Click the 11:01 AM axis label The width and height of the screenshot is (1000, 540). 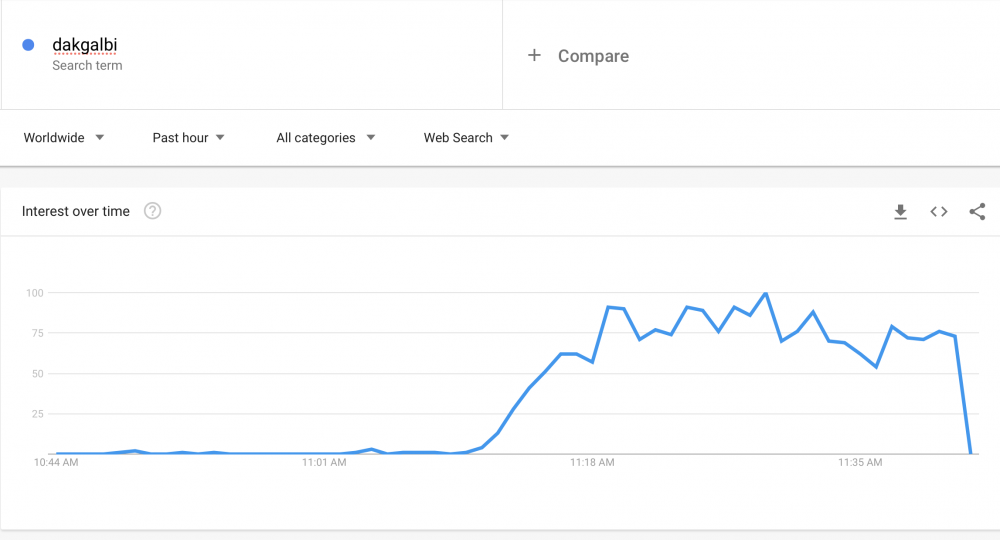[324, 462]
